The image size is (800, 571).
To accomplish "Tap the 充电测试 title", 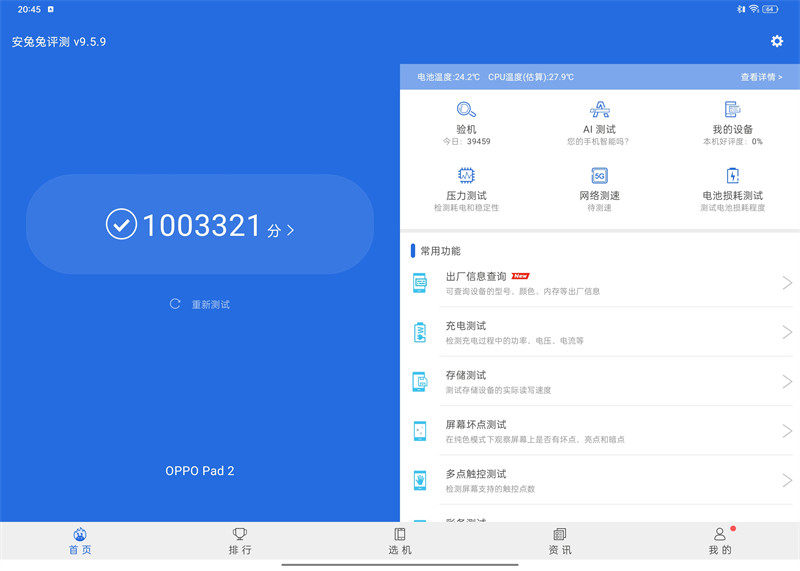I will coord(466,326).
